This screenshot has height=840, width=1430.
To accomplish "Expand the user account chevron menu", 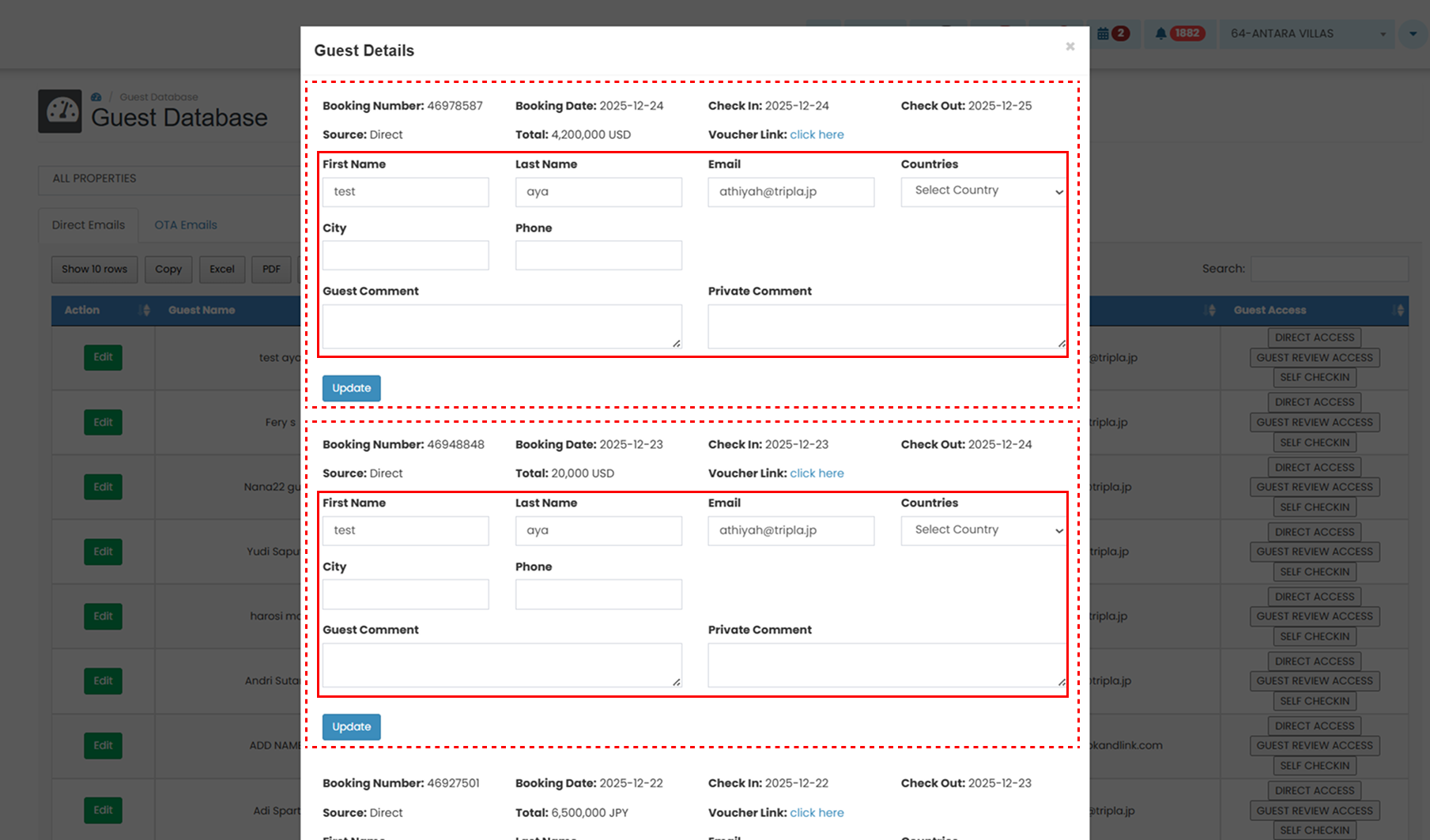I will tap(1413, 33).
